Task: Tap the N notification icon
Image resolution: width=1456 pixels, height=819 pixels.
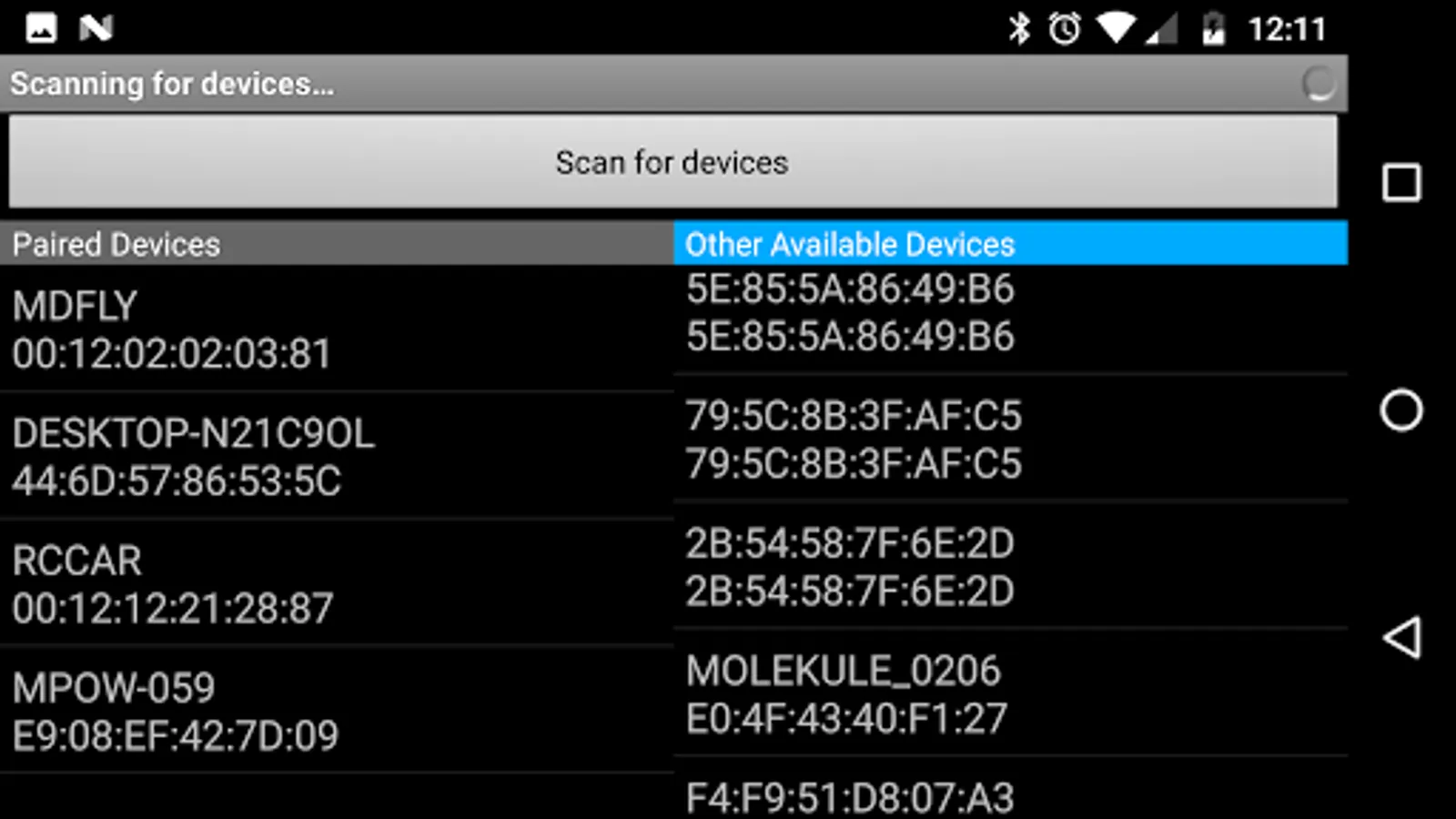Action: (x=96, y=28)
